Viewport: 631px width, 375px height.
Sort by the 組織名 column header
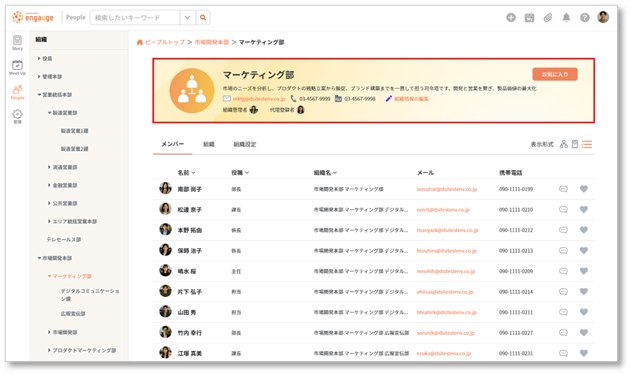(325, 173)
